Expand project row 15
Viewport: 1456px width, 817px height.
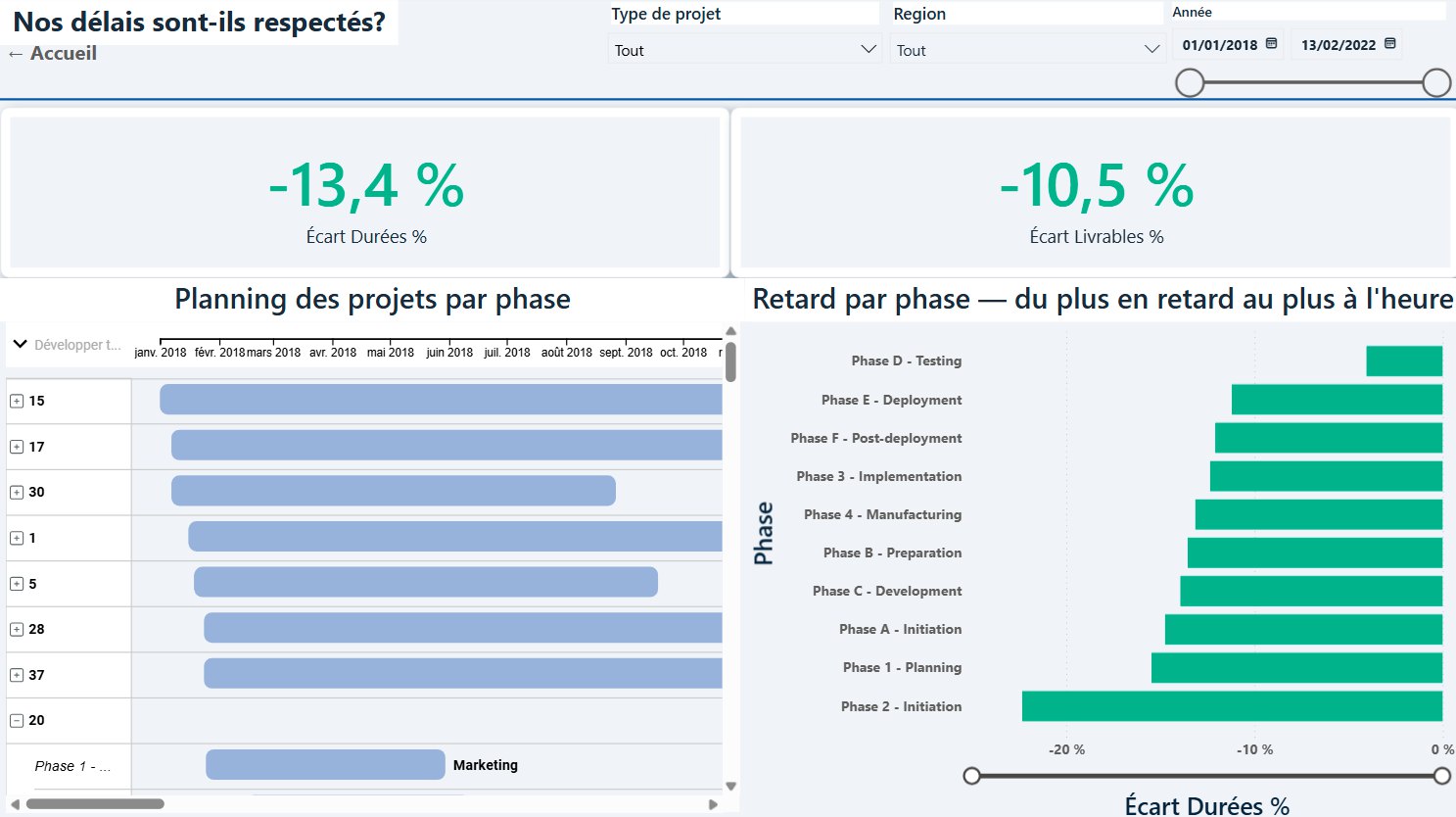[17, 401]
